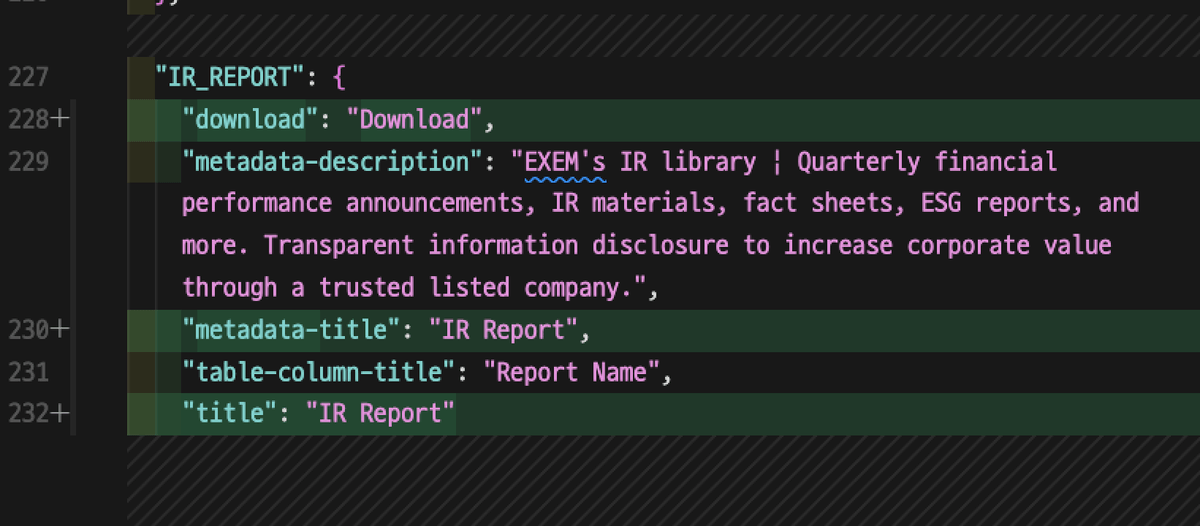Screen dimensions: 1200x526
Task: Click the "metadata-title" key
Action: coord(290,330)
